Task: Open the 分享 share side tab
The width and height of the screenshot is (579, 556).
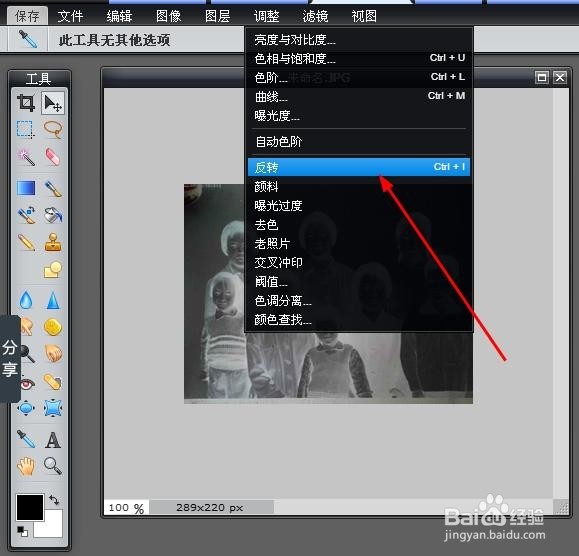Action: click(x=10, y=358)
